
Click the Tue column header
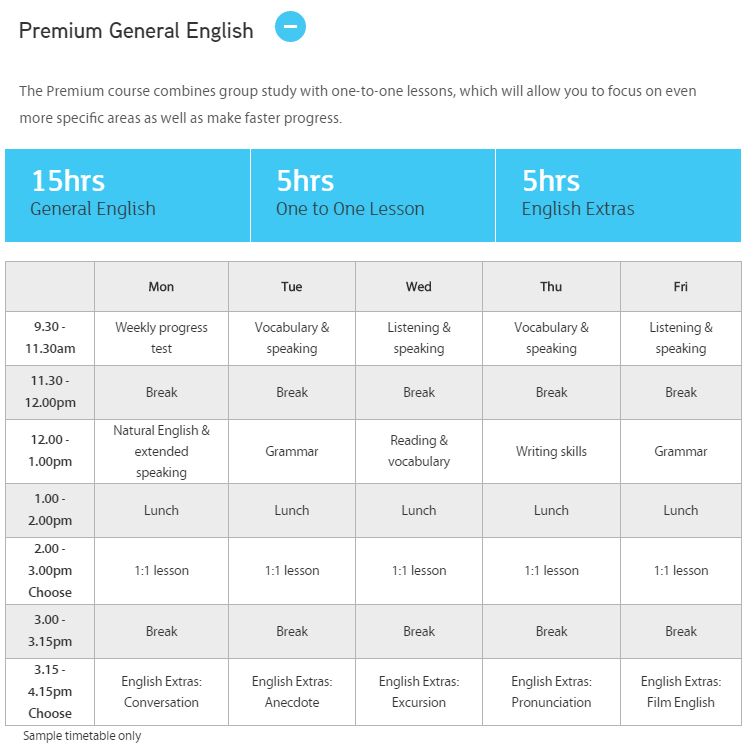pos(292,287)
